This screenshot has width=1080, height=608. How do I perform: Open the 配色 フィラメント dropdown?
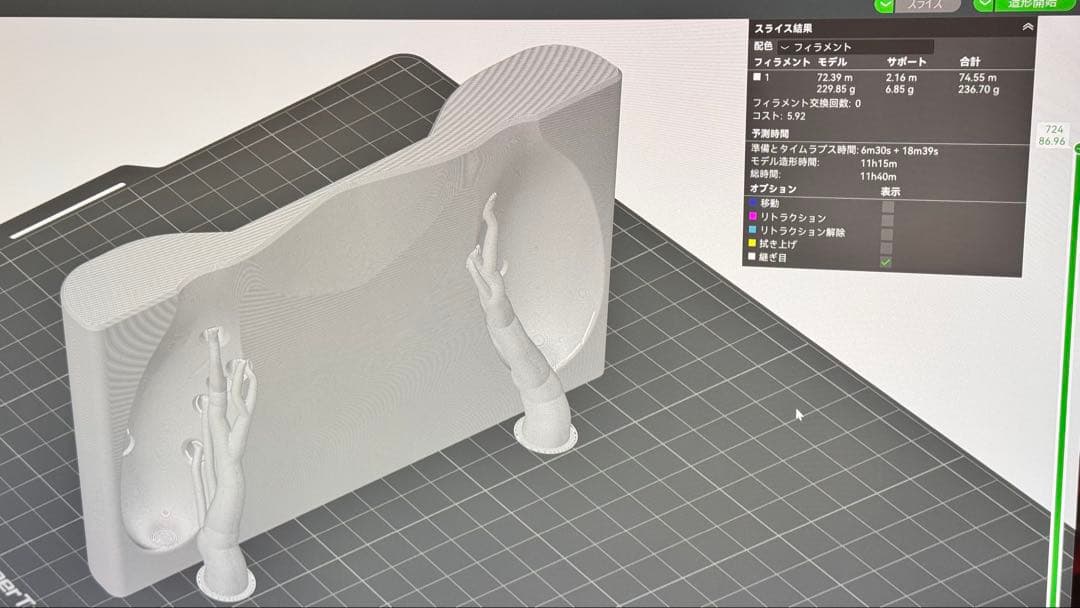[x=856, y=47]
